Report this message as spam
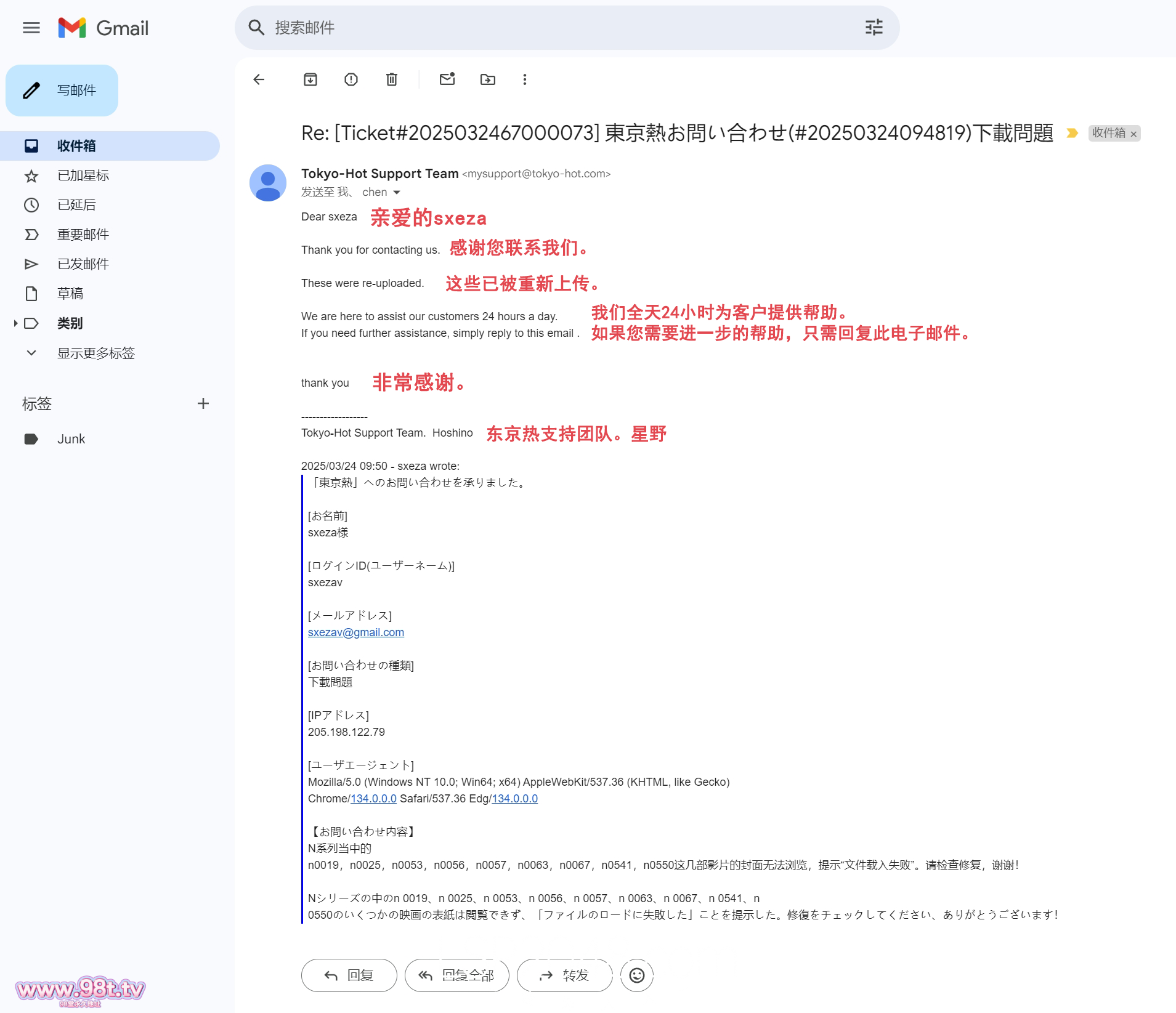Screen dimensions: 1176x1013 (x=351, y=79)
